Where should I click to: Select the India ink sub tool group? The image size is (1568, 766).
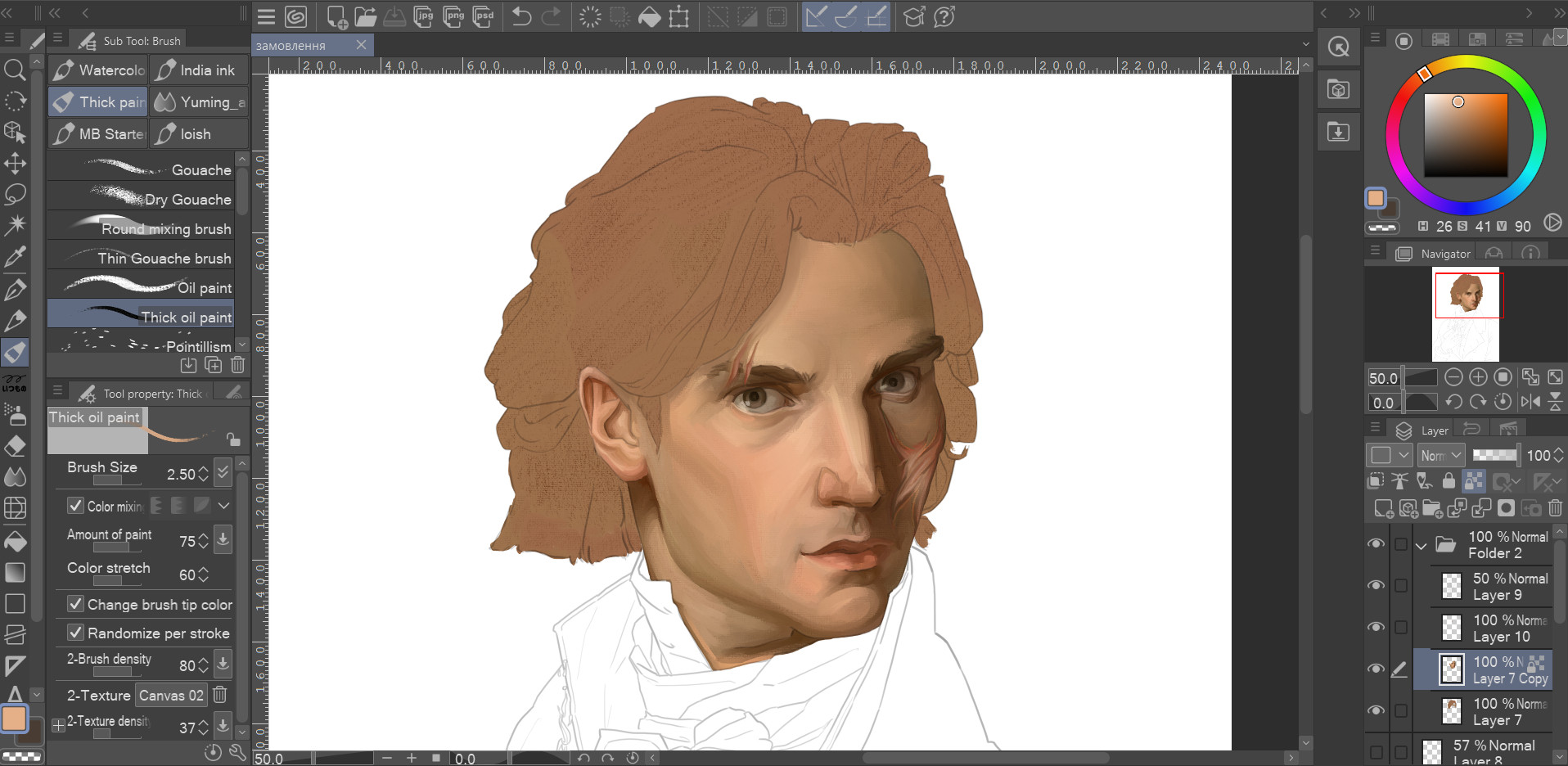point(199,70)
